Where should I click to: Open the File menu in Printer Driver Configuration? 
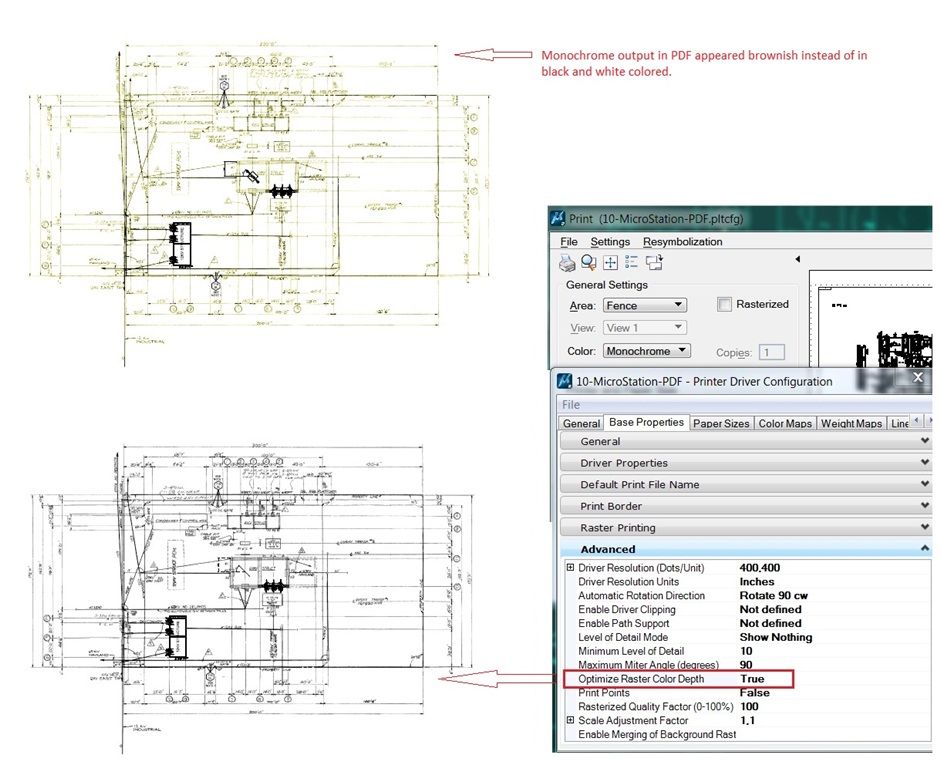(571, 404)
